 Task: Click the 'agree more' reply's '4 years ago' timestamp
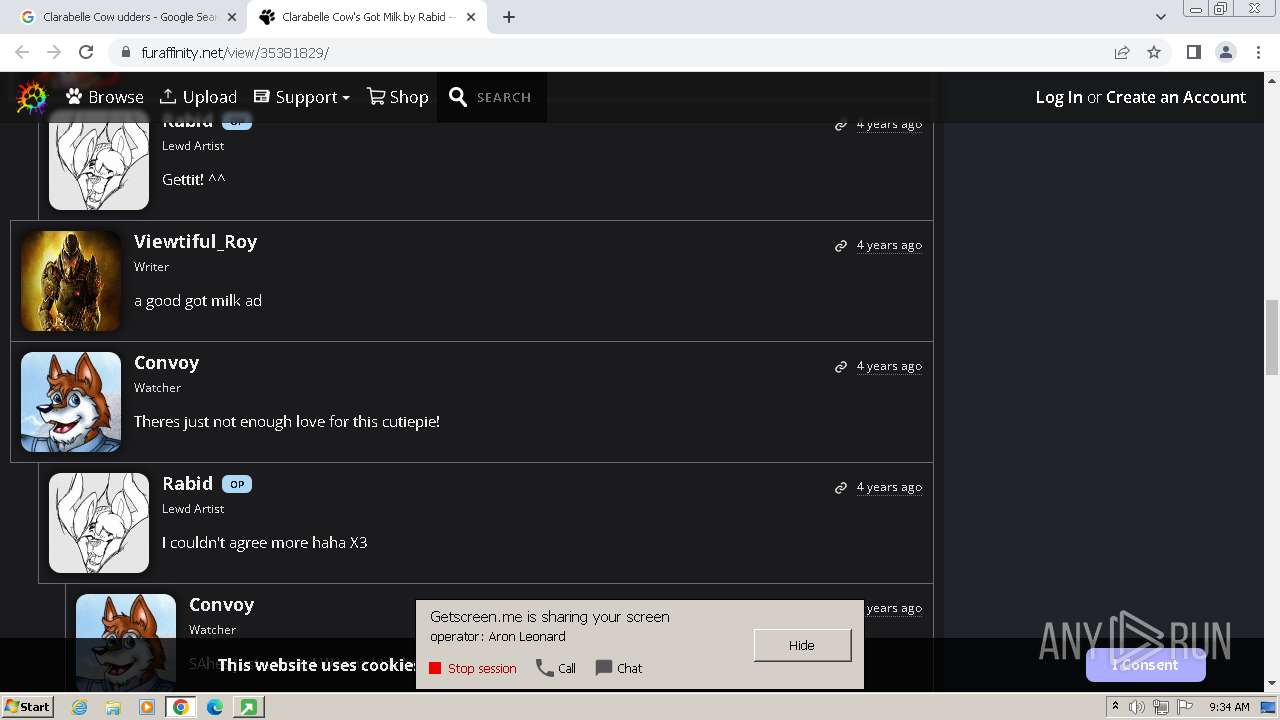(x=889, y=487)
